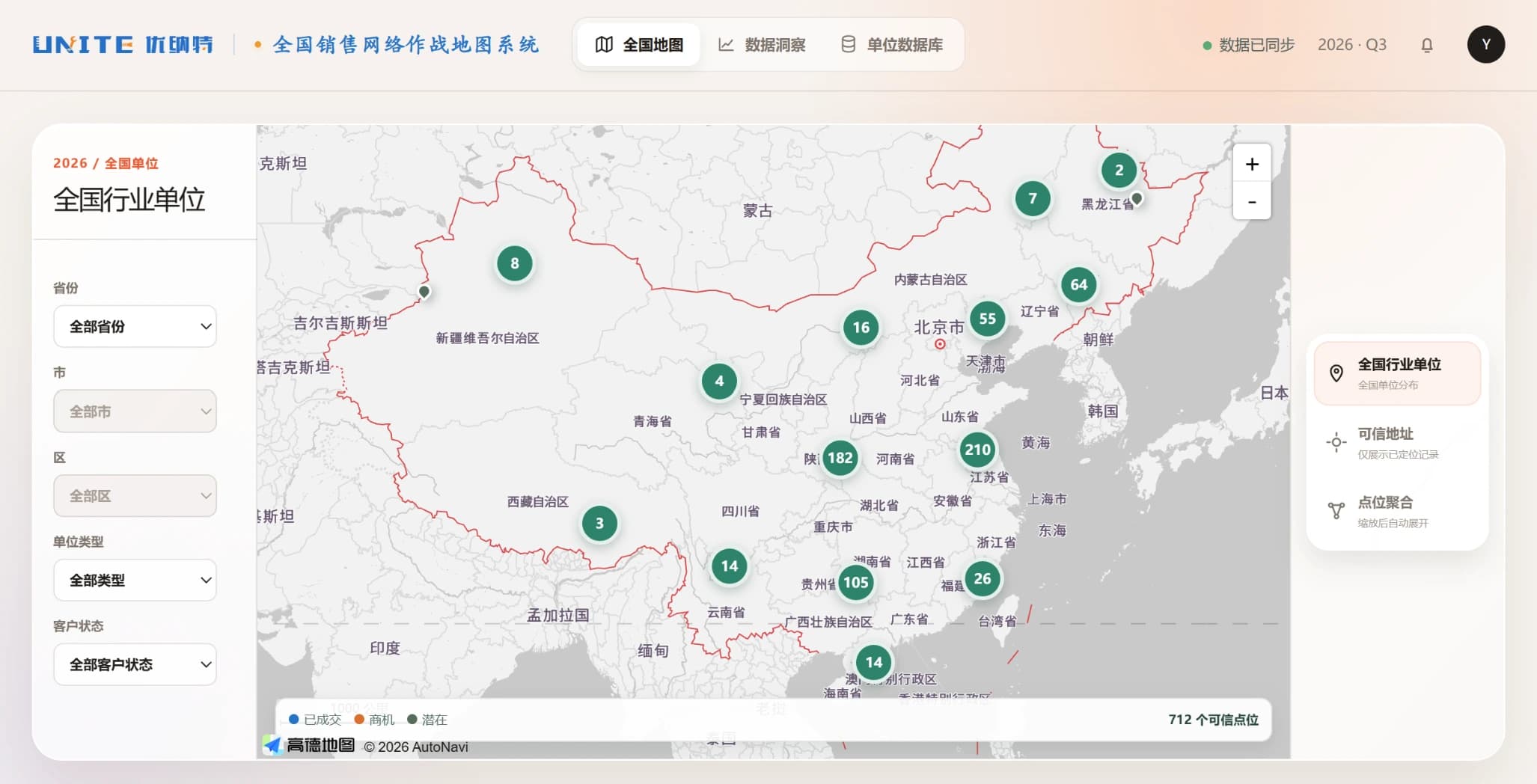Image resolution: width=1537 pixels, height=784 pixels.
Task: Expand the 全部市 dropdown
Action: tap(135, 411)
